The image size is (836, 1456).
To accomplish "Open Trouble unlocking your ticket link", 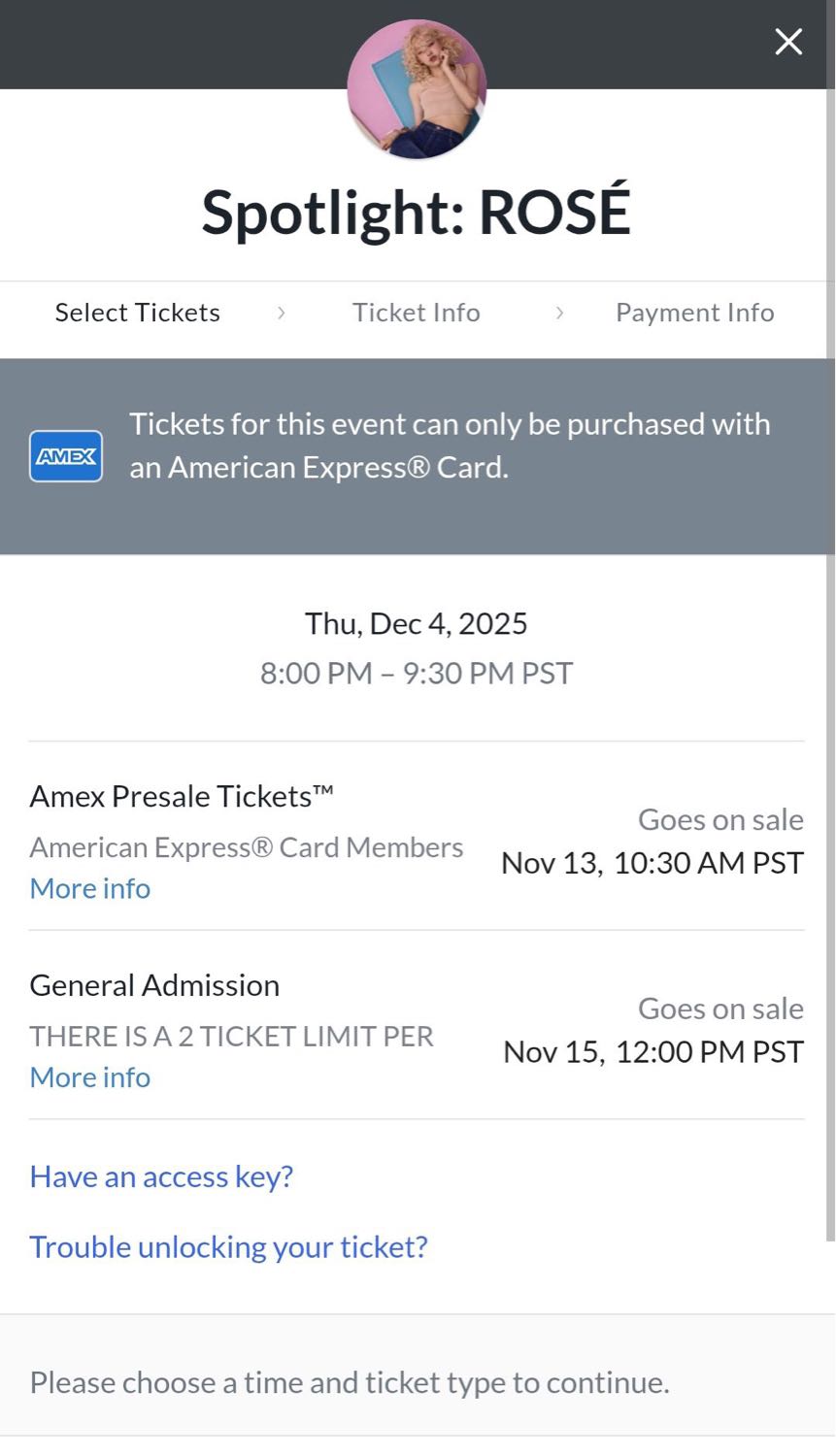I will pos(228,1246).
